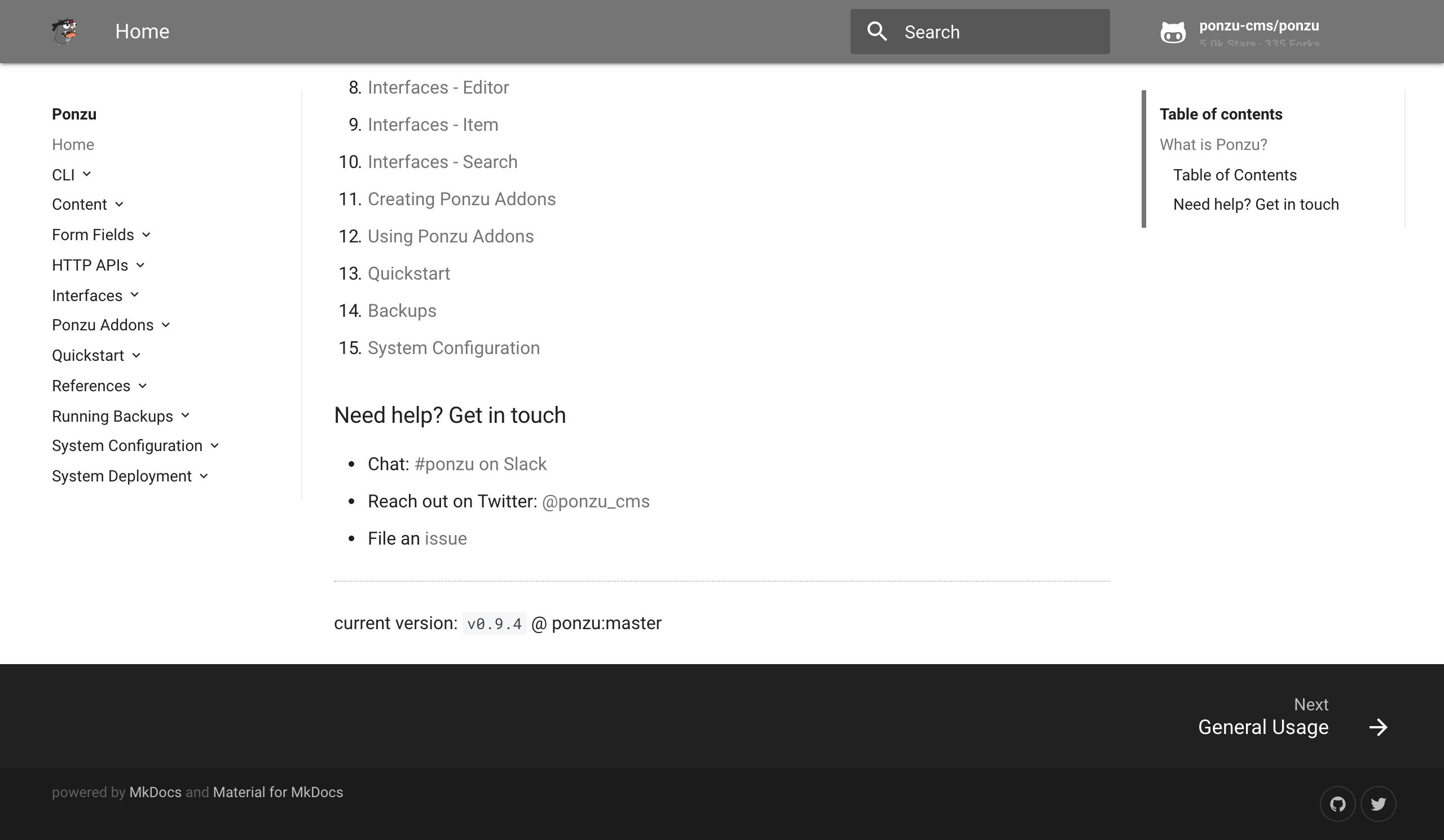Open the #ponzu on Slack link
This screenshot has width=1444, height=840.
(481, 464)
